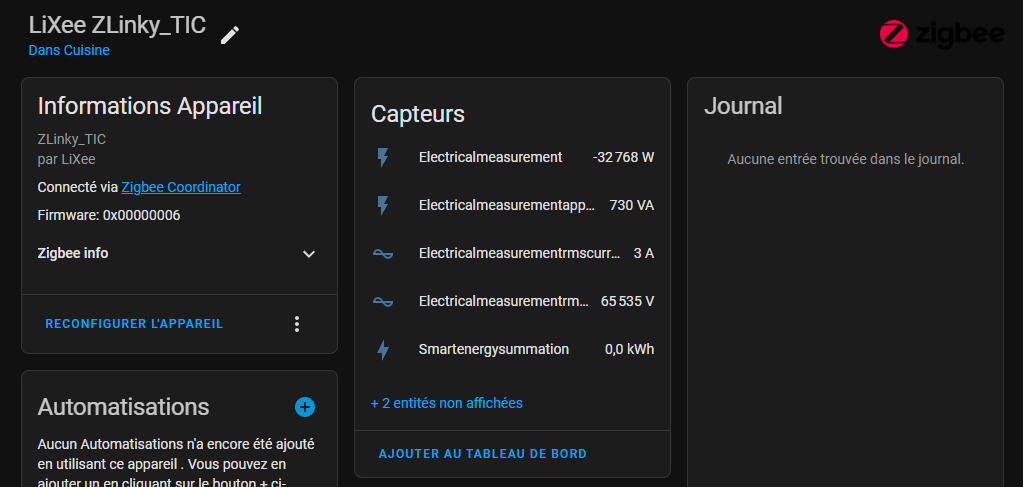This screenshot has height=487, width=1023.
Task: Click the Journal card heading
Action: point(743,106)
